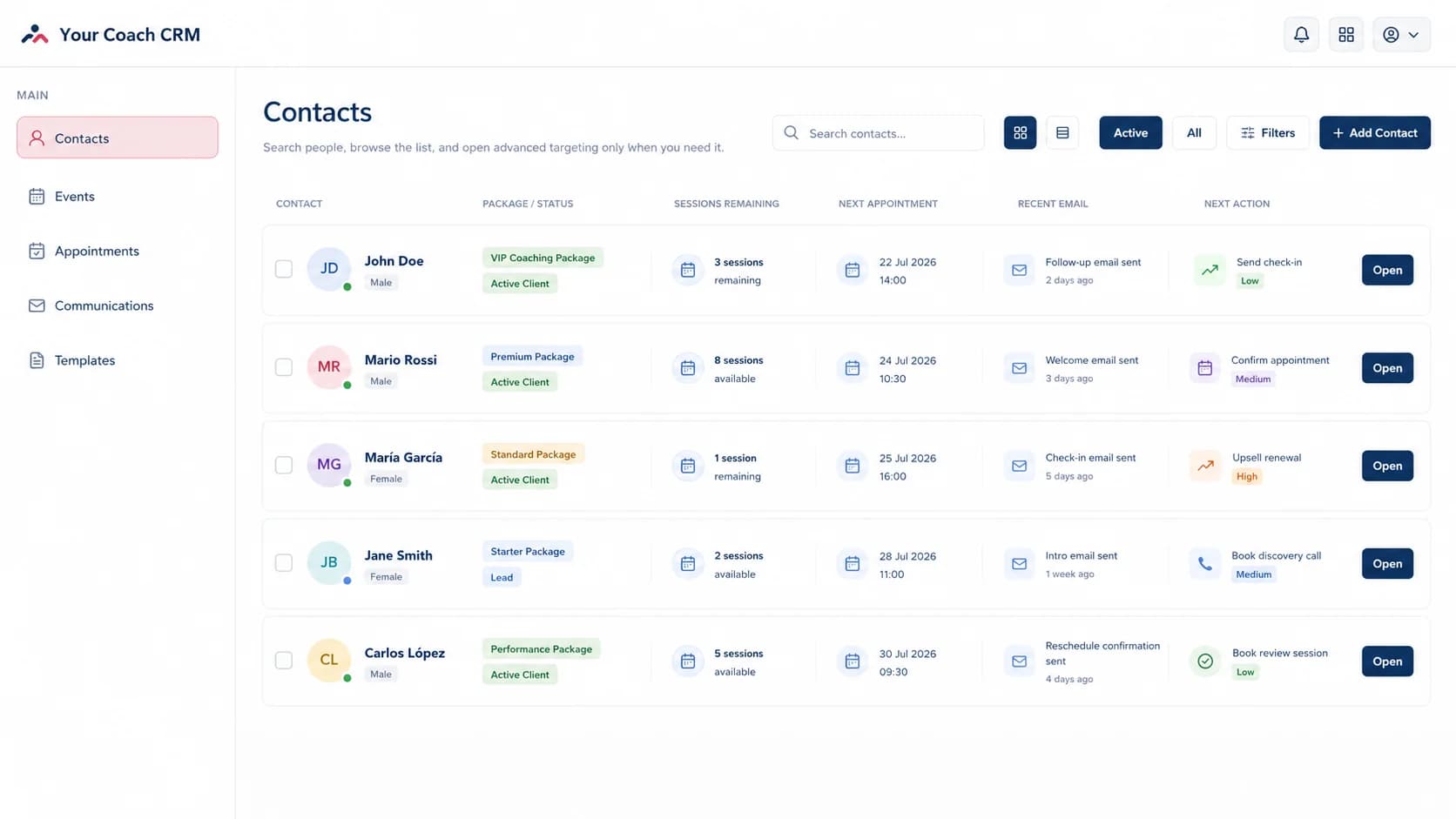Click the JB avatar
Screen dimensions: 1456x819
pyautogui.click(x=329, y=563)
